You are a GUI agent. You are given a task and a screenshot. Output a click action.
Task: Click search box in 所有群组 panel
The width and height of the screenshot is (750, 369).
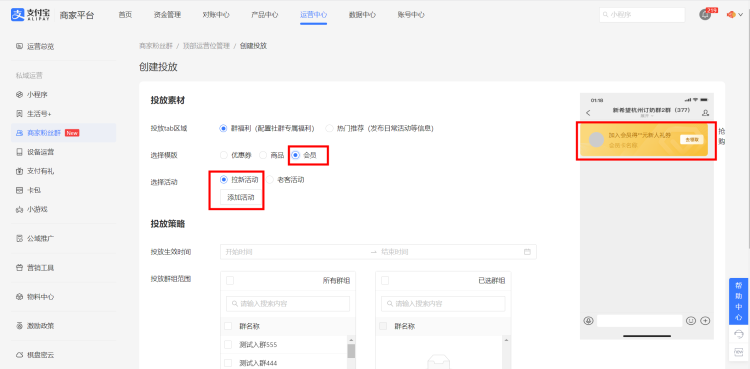pos(288,304)
